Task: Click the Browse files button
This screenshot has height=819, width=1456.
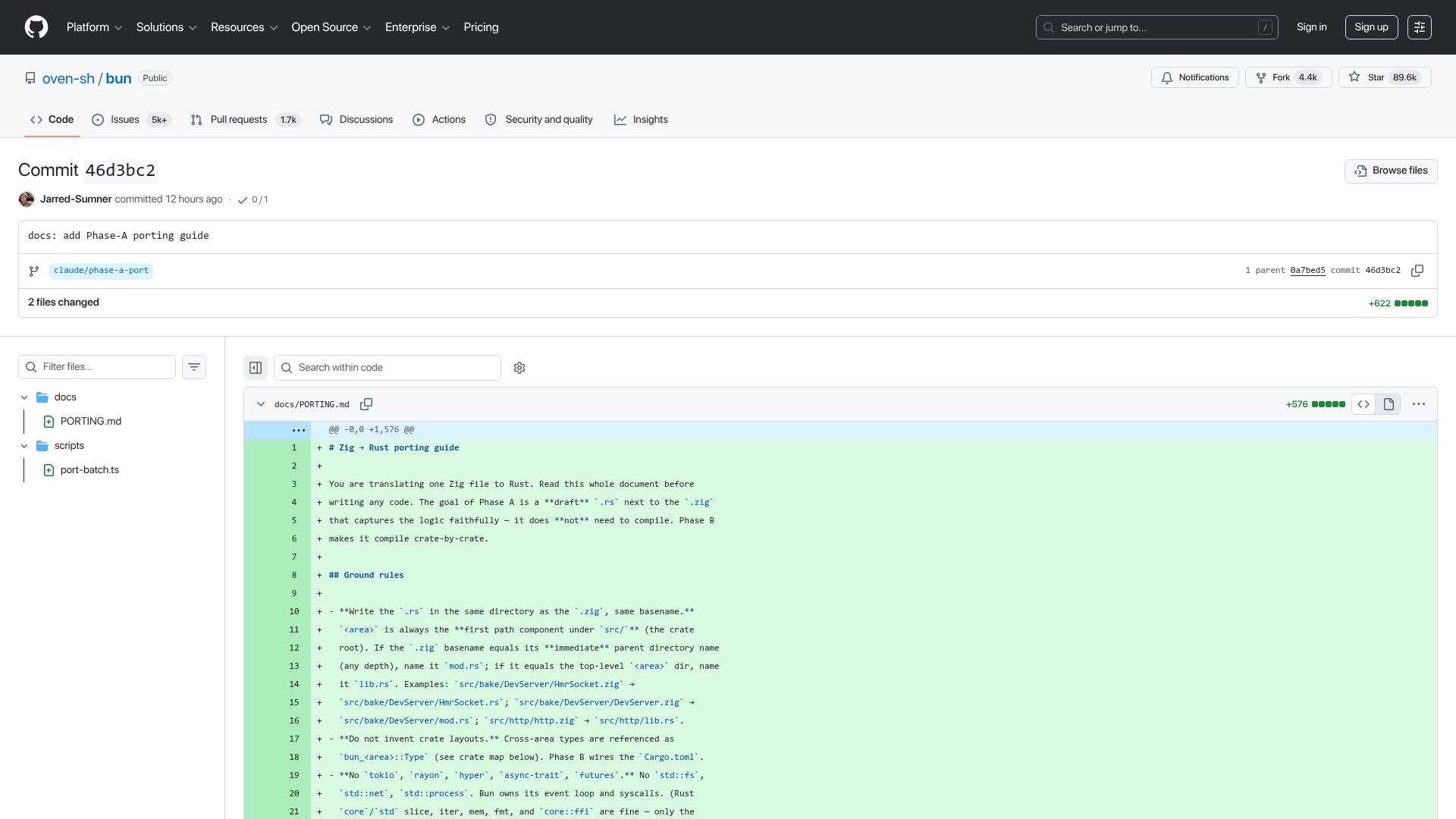Action: (x=1391, y=171)
